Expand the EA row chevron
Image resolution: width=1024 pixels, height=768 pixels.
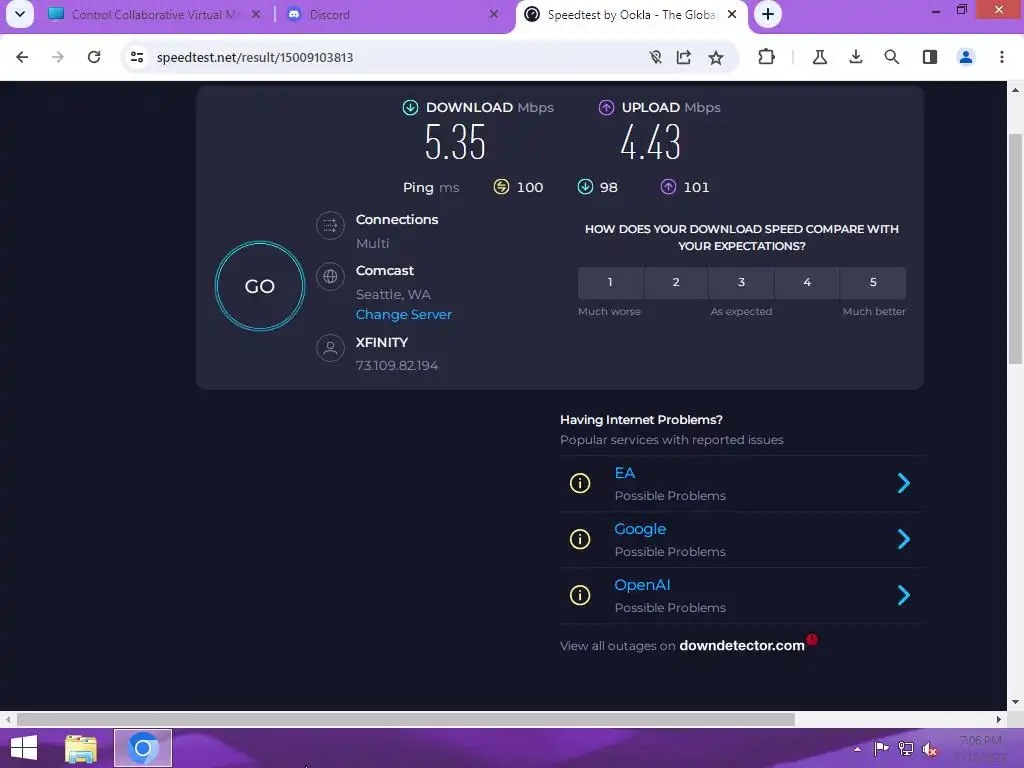904,483
